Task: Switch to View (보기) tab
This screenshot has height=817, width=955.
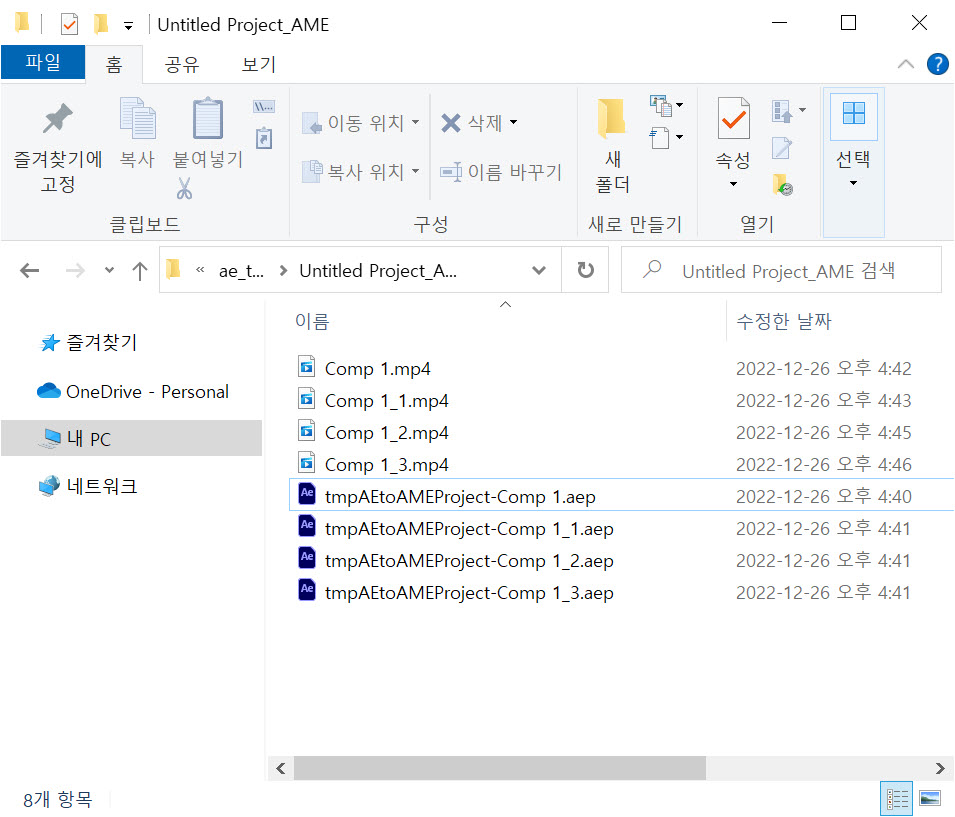Action: [258, 64]
